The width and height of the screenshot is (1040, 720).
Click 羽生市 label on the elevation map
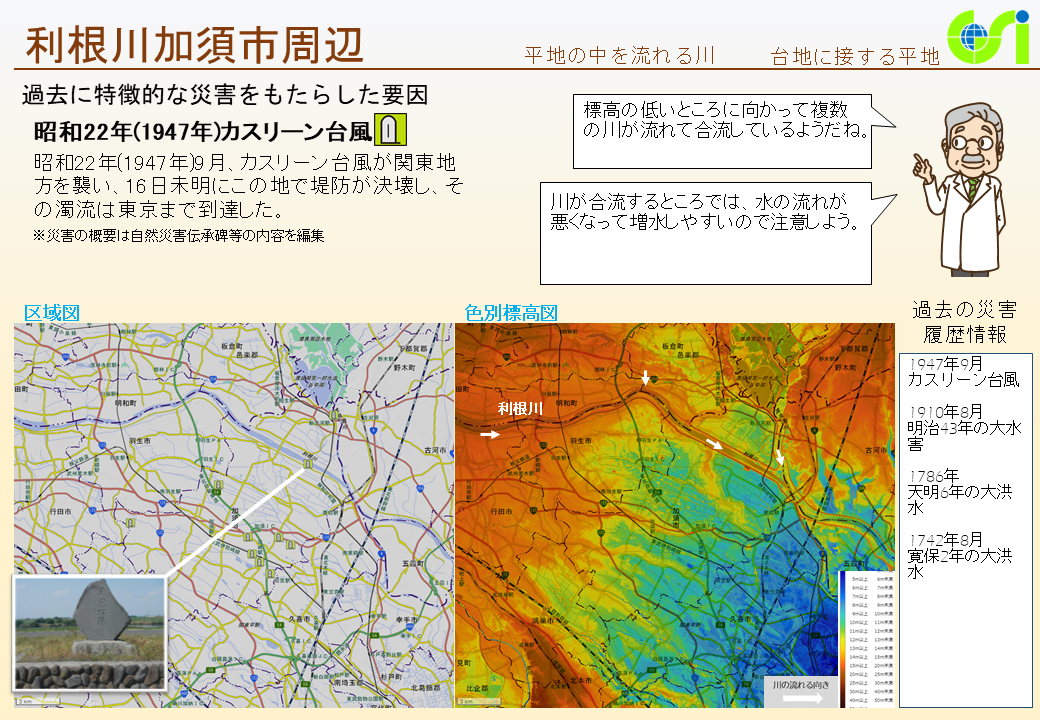(x=580, y=440)
